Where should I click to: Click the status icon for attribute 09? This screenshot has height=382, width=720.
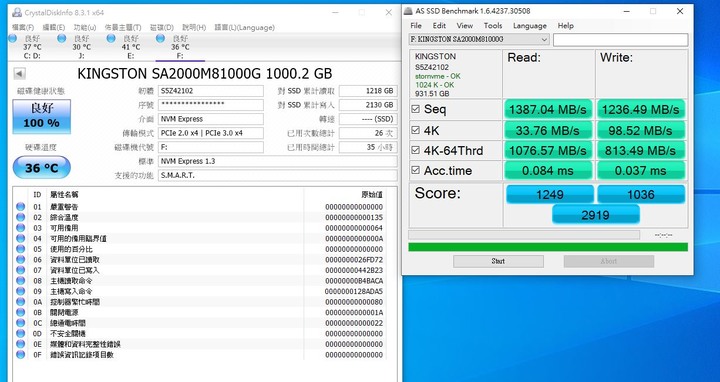(21, 291)
